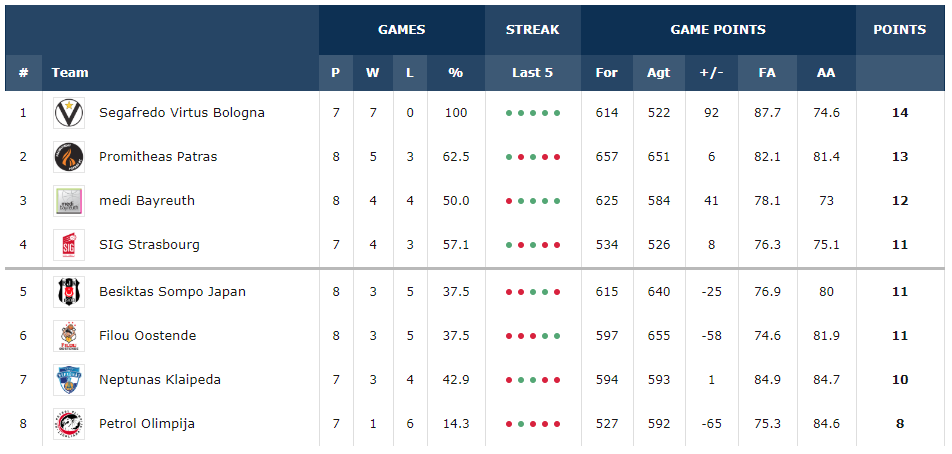Image resolution: width=952 pixels, height=454 pixels.
Task: Open the Segafredo Virtus Bologna team link
Action: click(x=182, y=113)
